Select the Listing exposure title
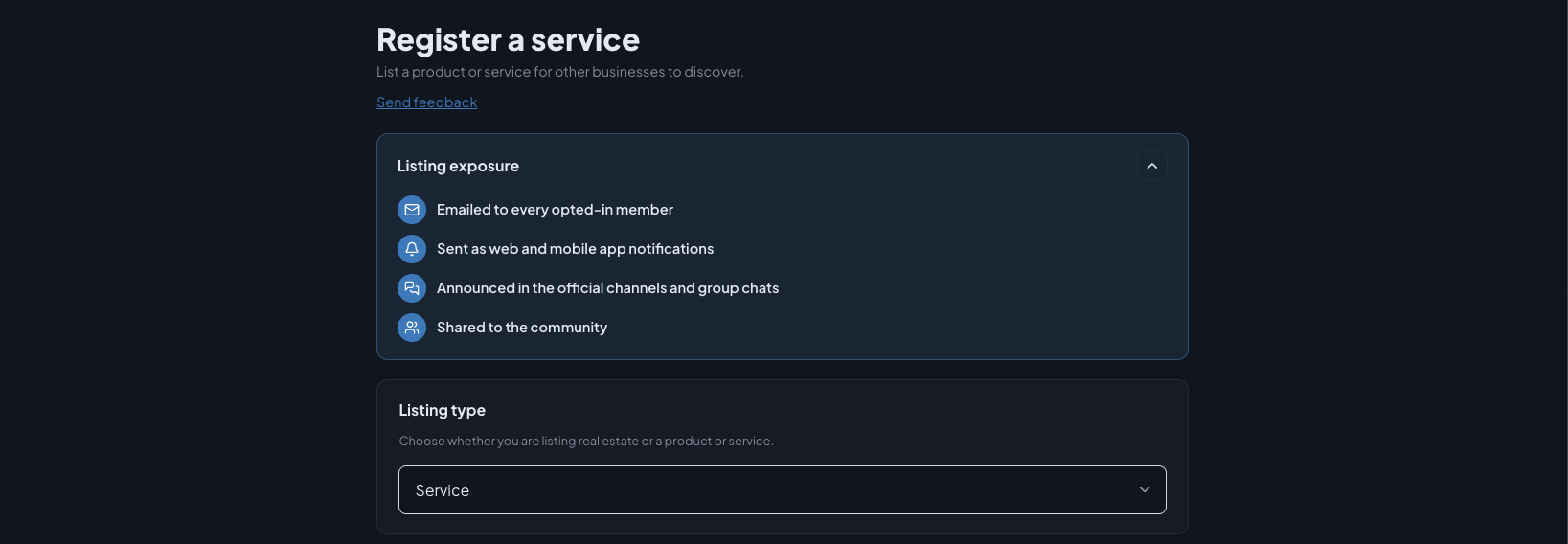Screen dimensions: 1568x544 click(458, 166)
